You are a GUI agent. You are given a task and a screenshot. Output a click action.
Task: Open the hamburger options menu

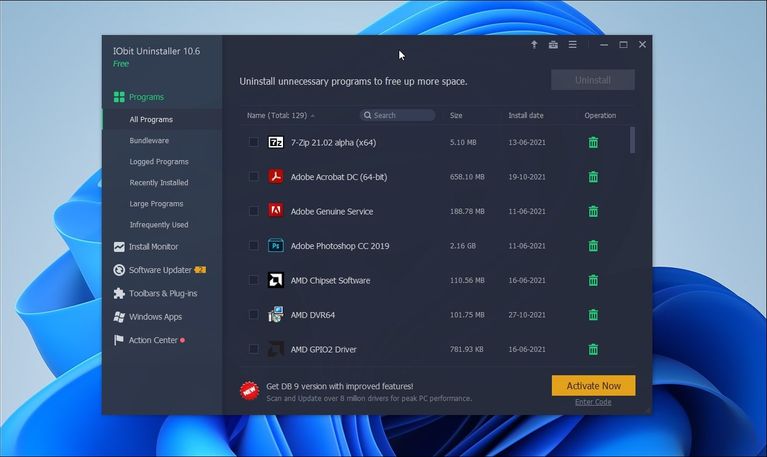[x=572, y=45]
